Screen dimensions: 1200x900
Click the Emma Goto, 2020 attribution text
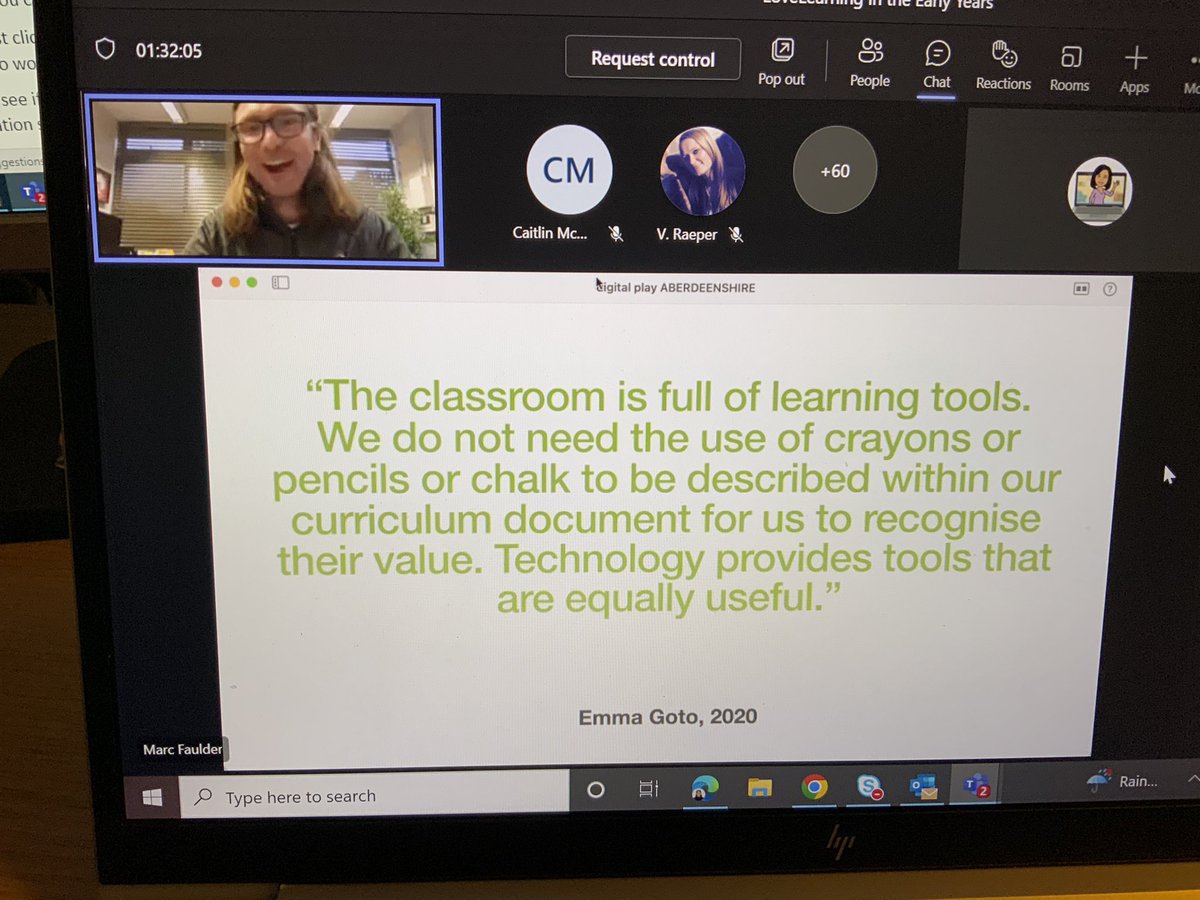tap(667, 717)
